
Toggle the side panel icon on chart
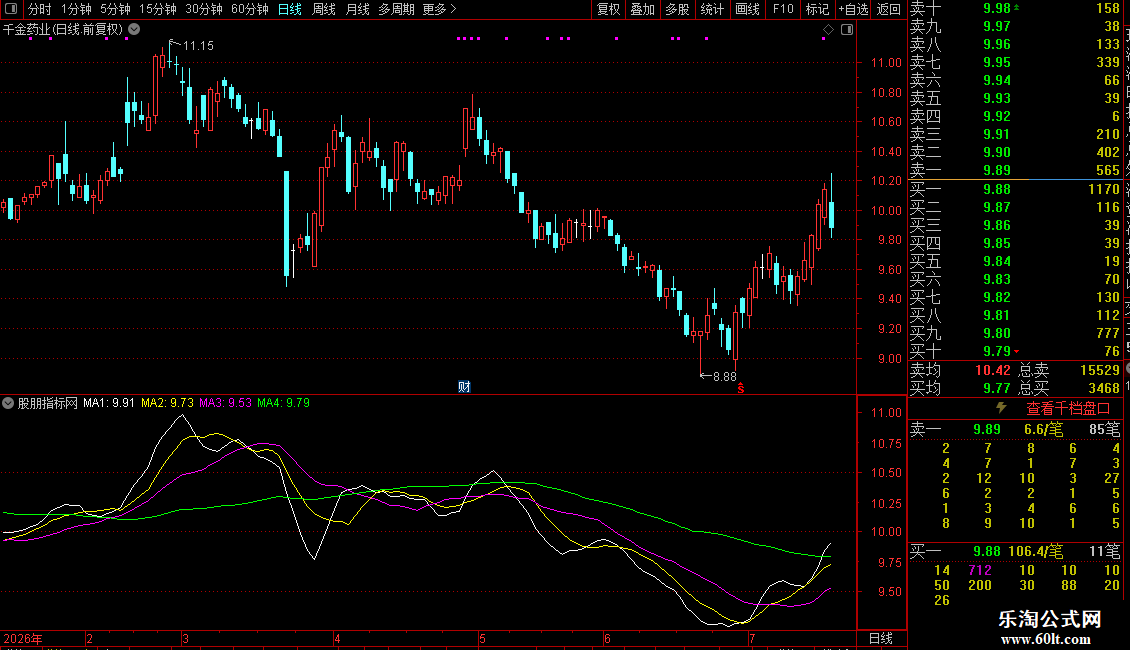pos(847,30)
